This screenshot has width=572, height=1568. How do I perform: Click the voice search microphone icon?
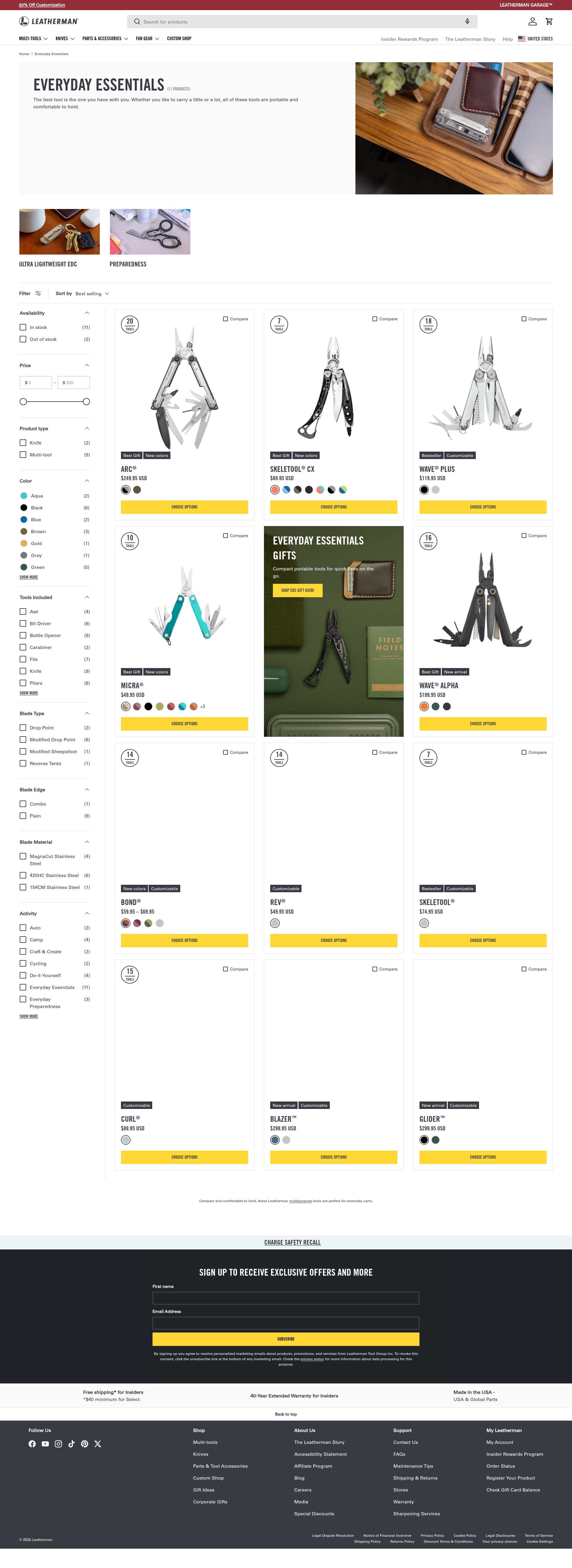point(467,21)
